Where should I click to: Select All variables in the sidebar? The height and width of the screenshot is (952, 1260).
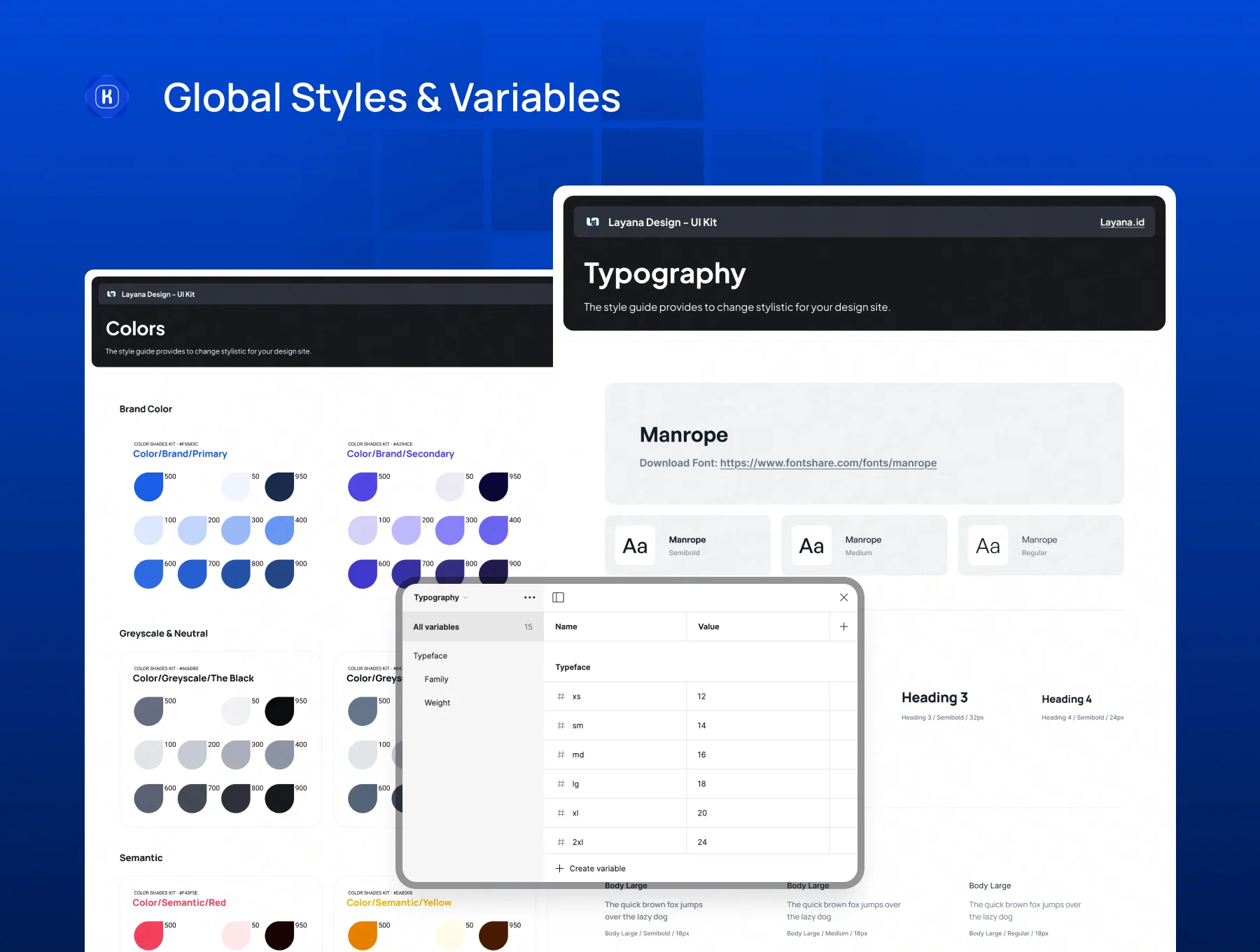coord(473,626)
